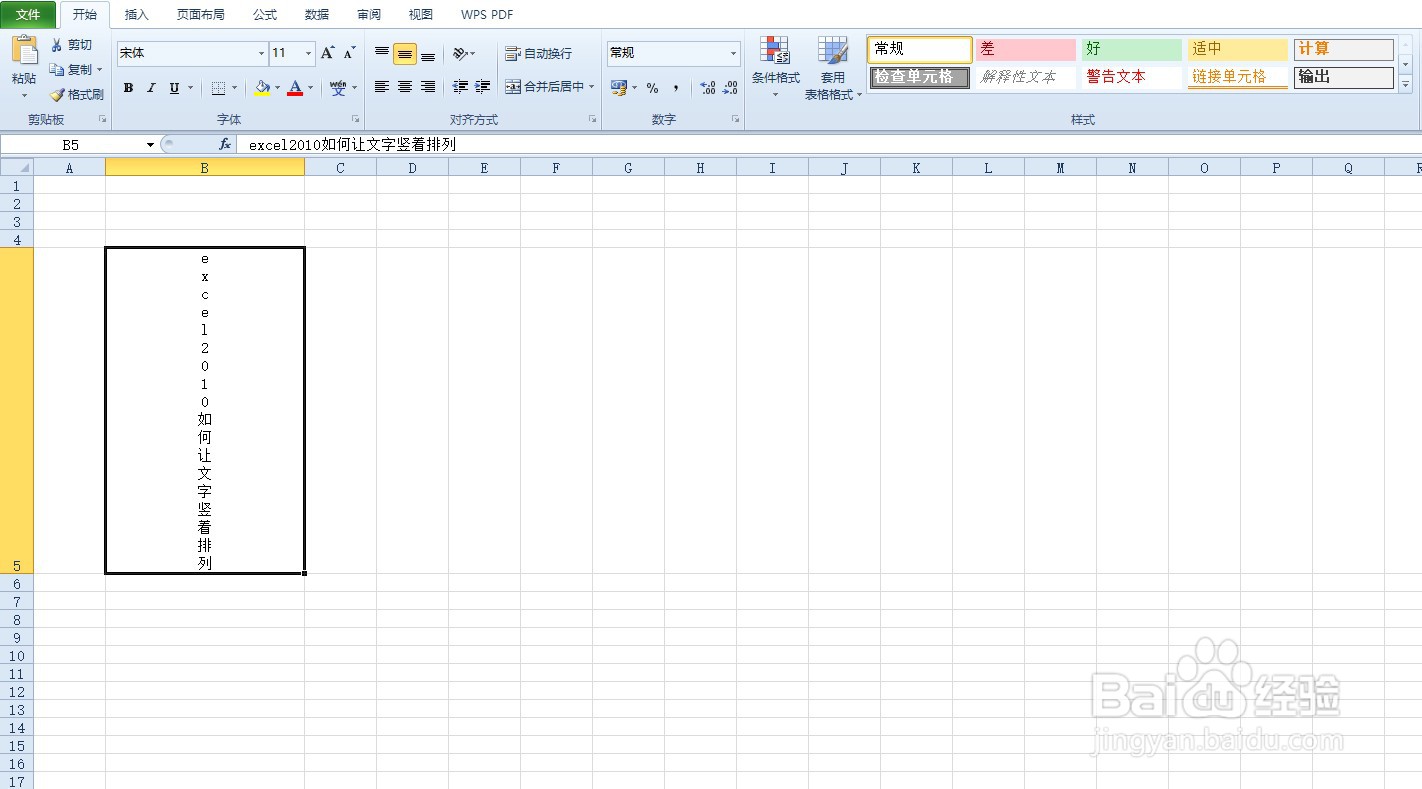This screenshot has width=1422, height=789.
Task: Apply italic formatting to selected cell
Action: (151, 88)
